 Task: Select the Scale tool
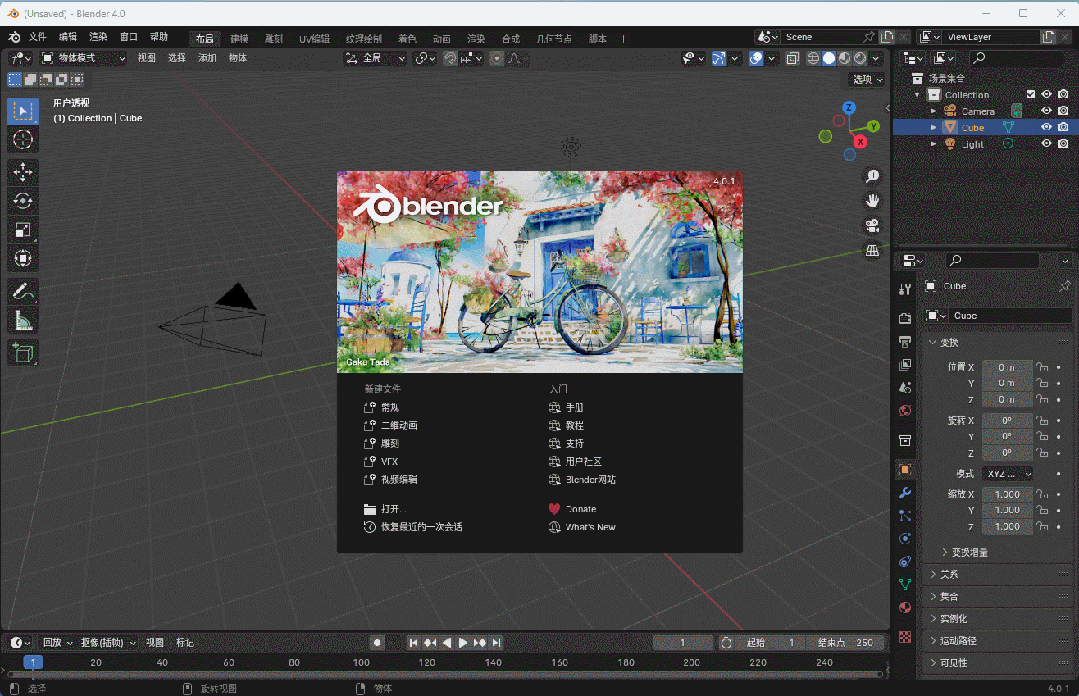[x=23, y=230]
